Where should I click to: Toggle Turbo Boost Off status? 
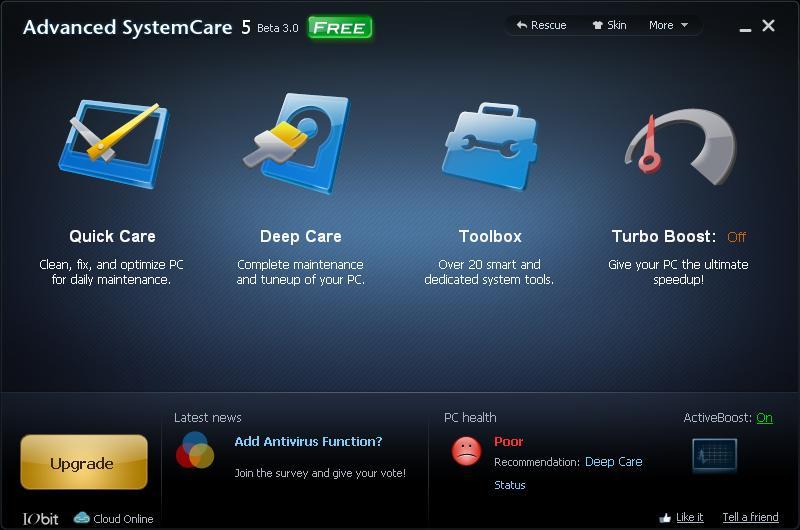736,237
